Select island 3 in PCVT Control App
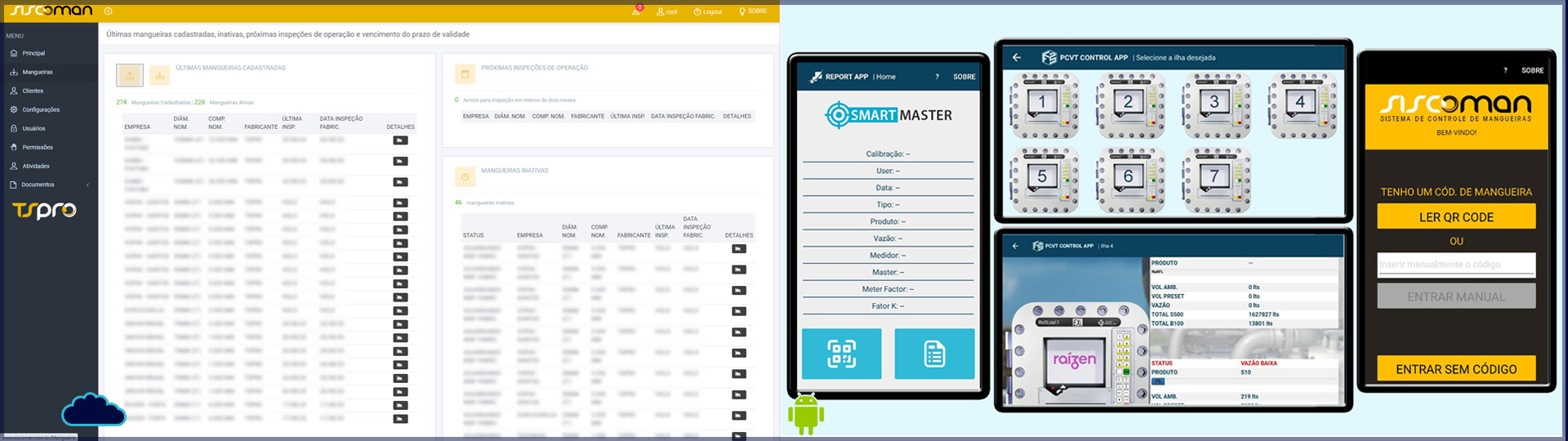Viewport: 1568px width, 441px height. [x=1215, y=105]
